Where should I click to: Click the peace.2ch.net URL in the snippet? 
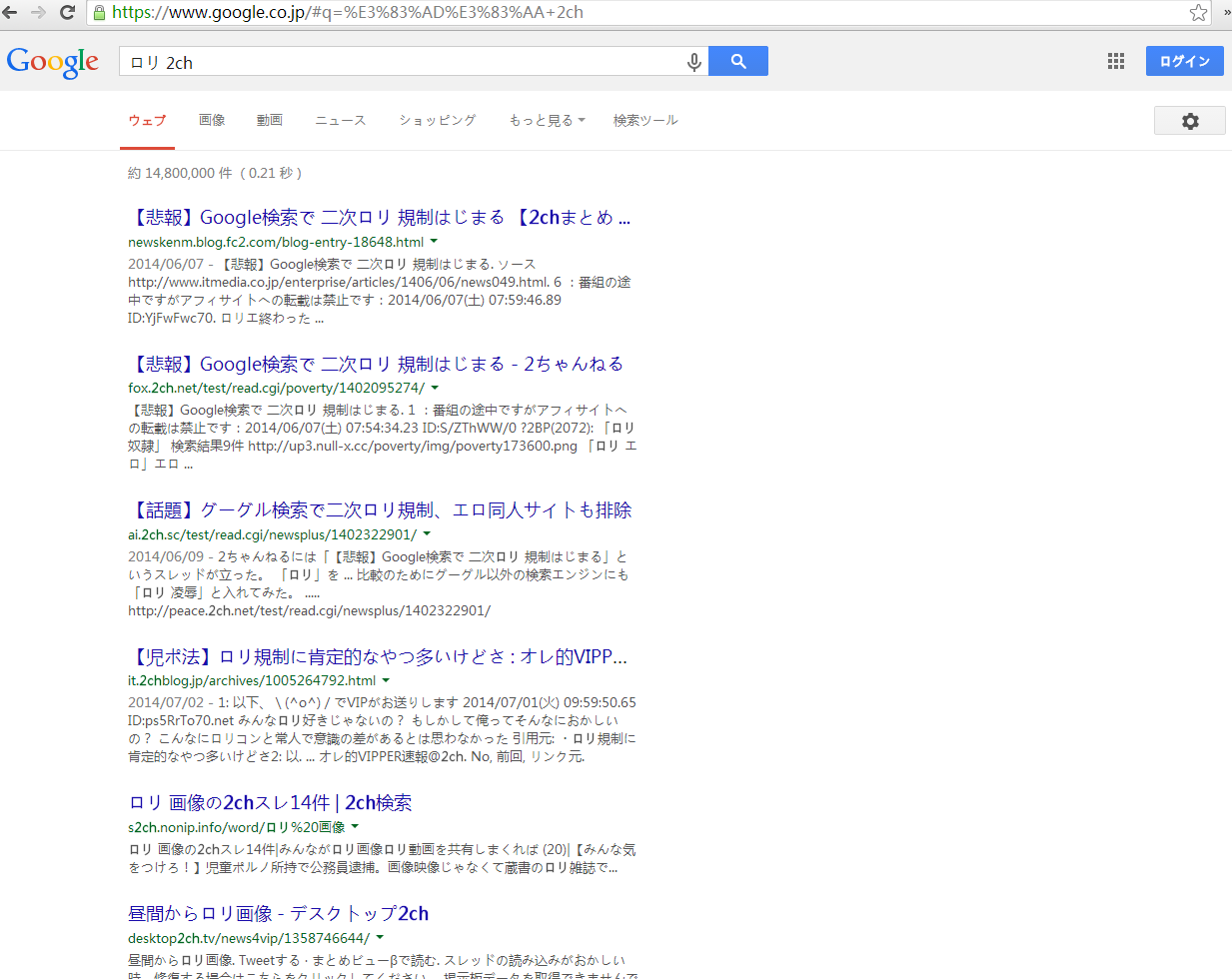pyautogui.click(x=309, y=610)
